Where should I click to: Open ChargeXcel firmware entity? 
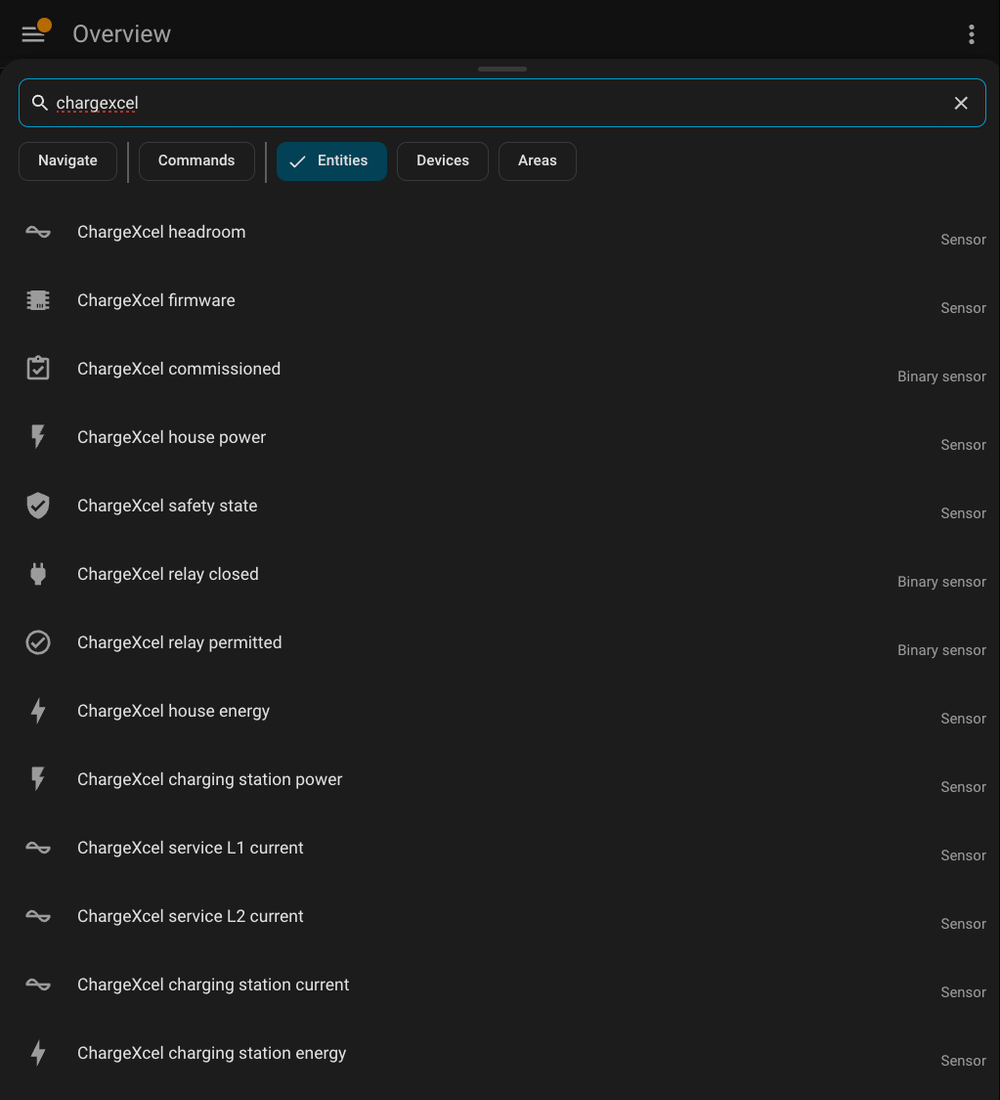point(502,301)
